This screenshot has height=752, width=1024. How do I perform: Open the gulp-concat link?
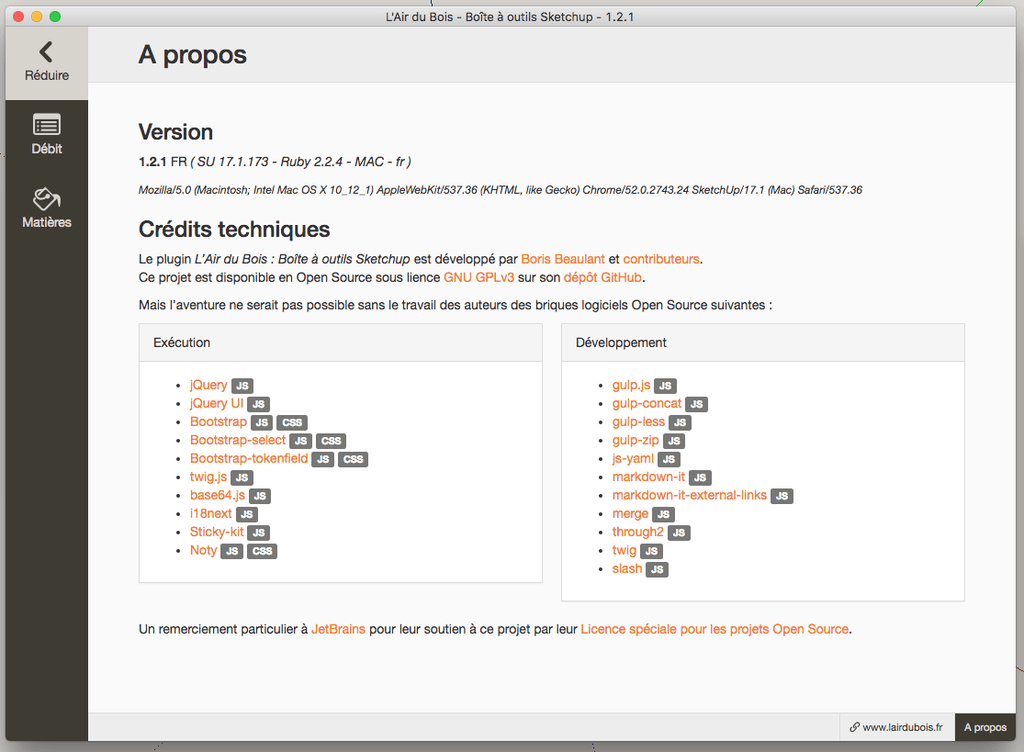click(x=647, y=403)
